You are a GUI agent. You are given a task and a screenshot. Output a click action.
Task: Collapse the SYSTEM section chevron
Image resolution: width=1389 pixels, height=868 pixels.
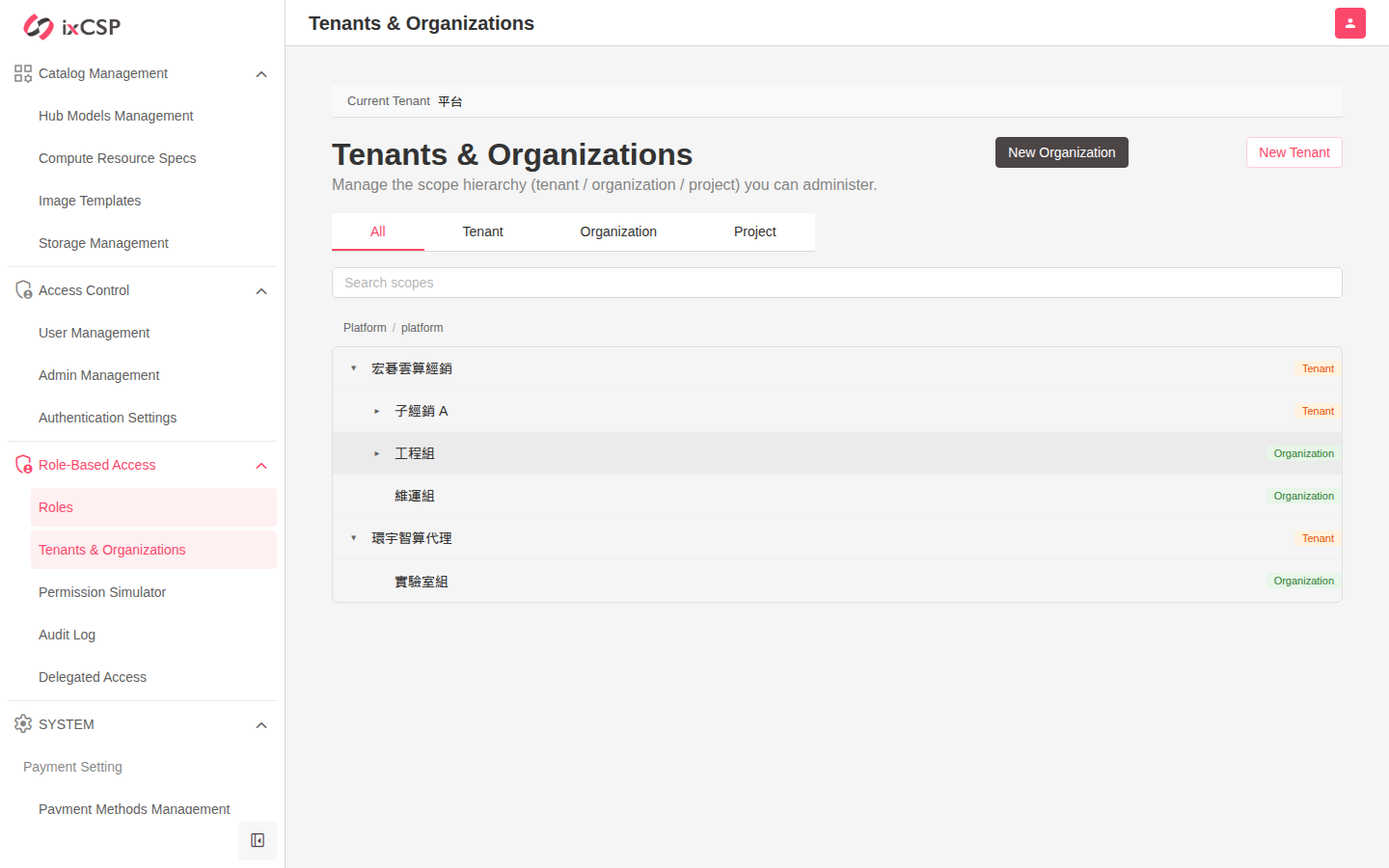[x=261, y=725]
